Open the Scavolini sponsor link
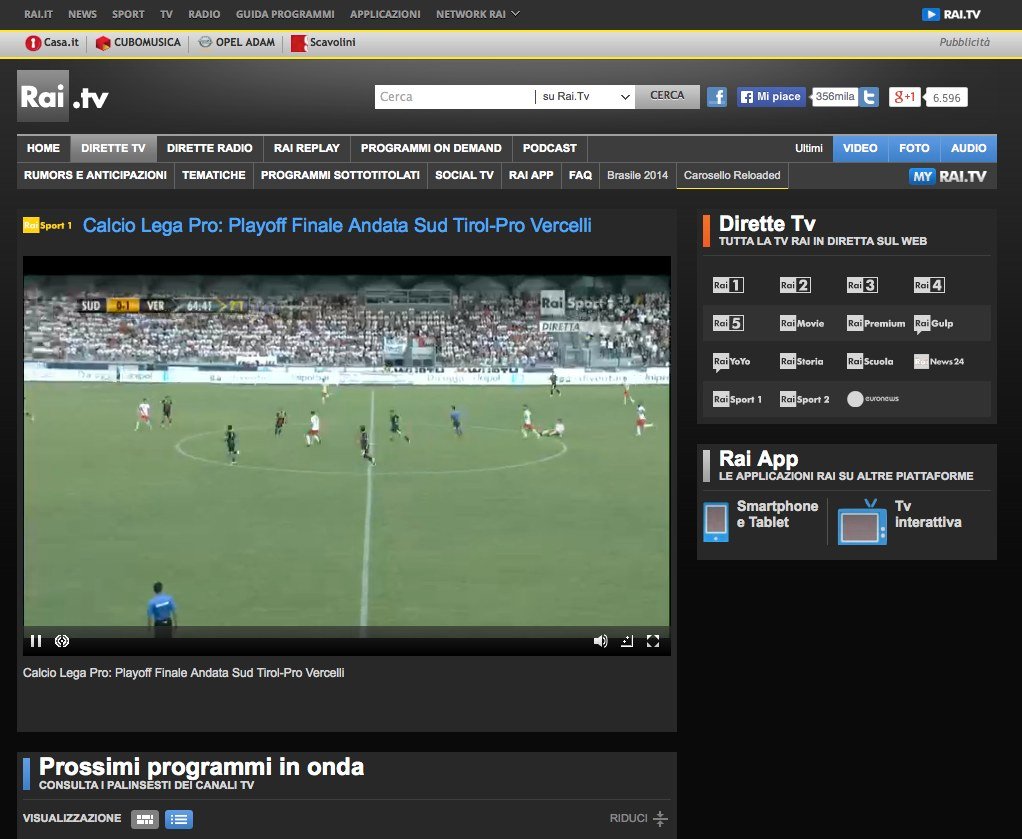 pos(323,42)
